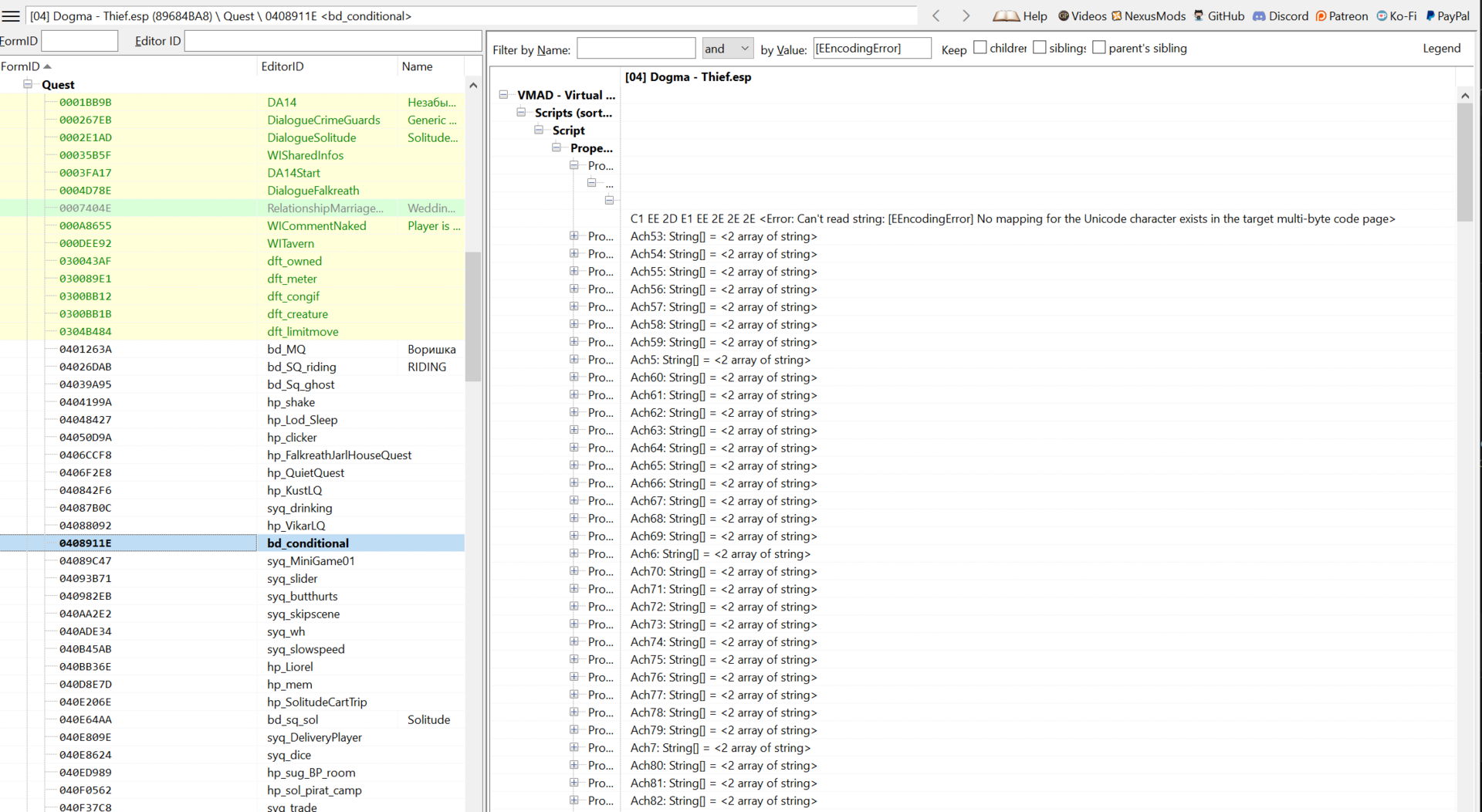
Task: Sort by the Name column header
Action: (431, 66)
